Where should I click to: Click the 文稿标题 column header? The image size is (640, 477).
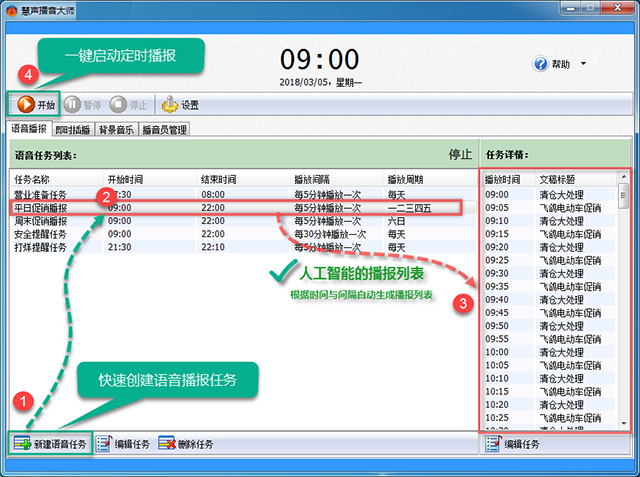pyautogui.click(x=576, y=179)
